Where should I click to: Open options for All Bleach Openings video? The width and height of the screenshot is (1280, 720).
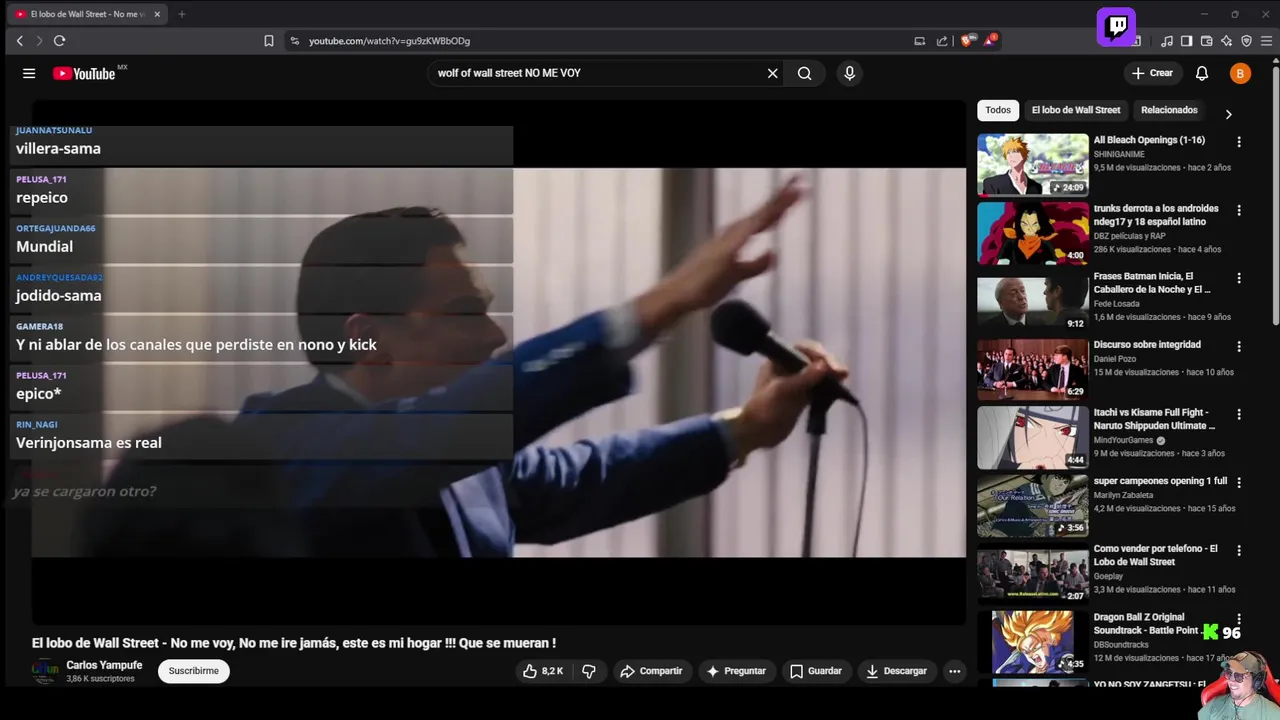coord(1239,142)
